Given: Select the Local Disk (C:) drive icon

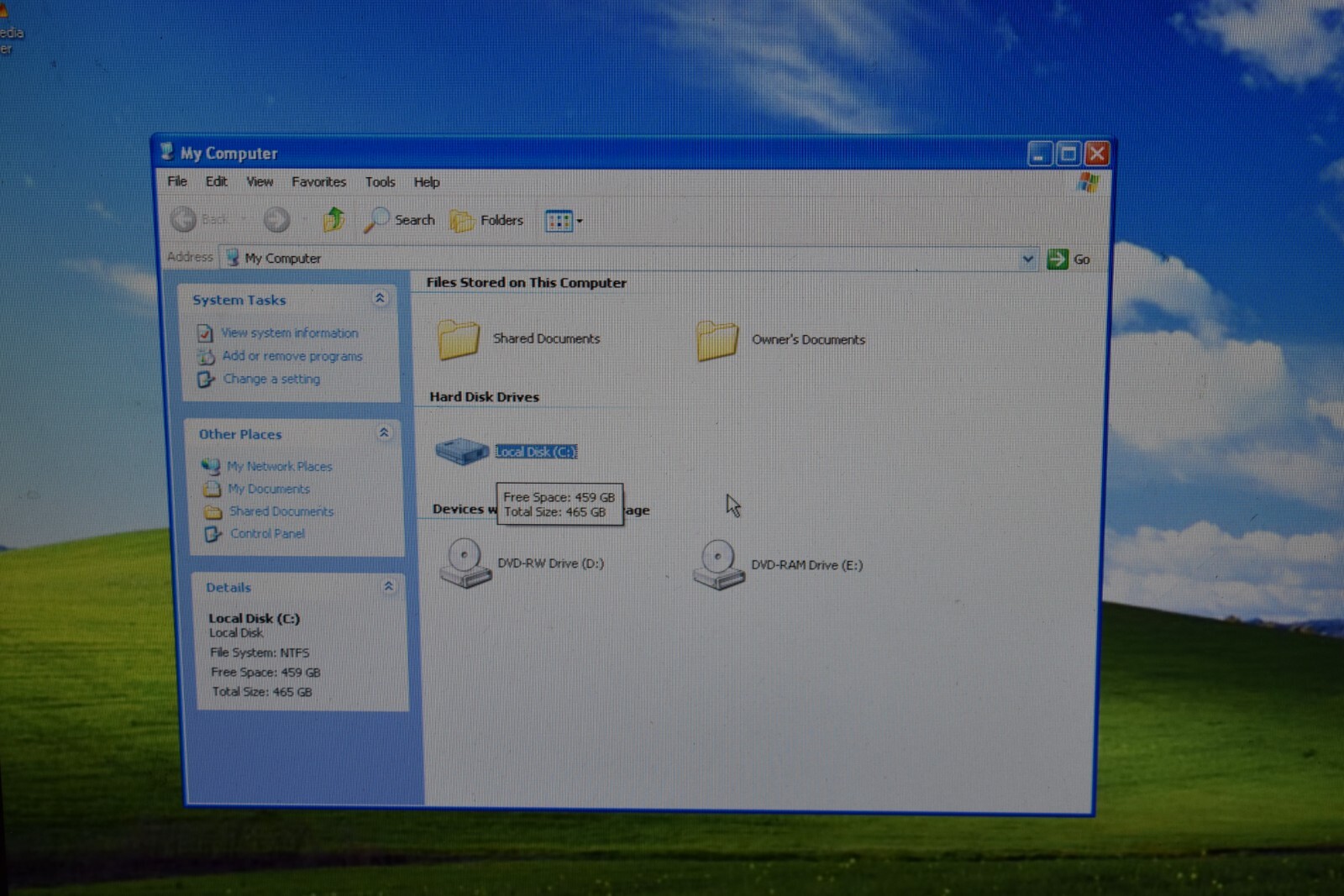Looking at the screenshot, I should (462, 451).
